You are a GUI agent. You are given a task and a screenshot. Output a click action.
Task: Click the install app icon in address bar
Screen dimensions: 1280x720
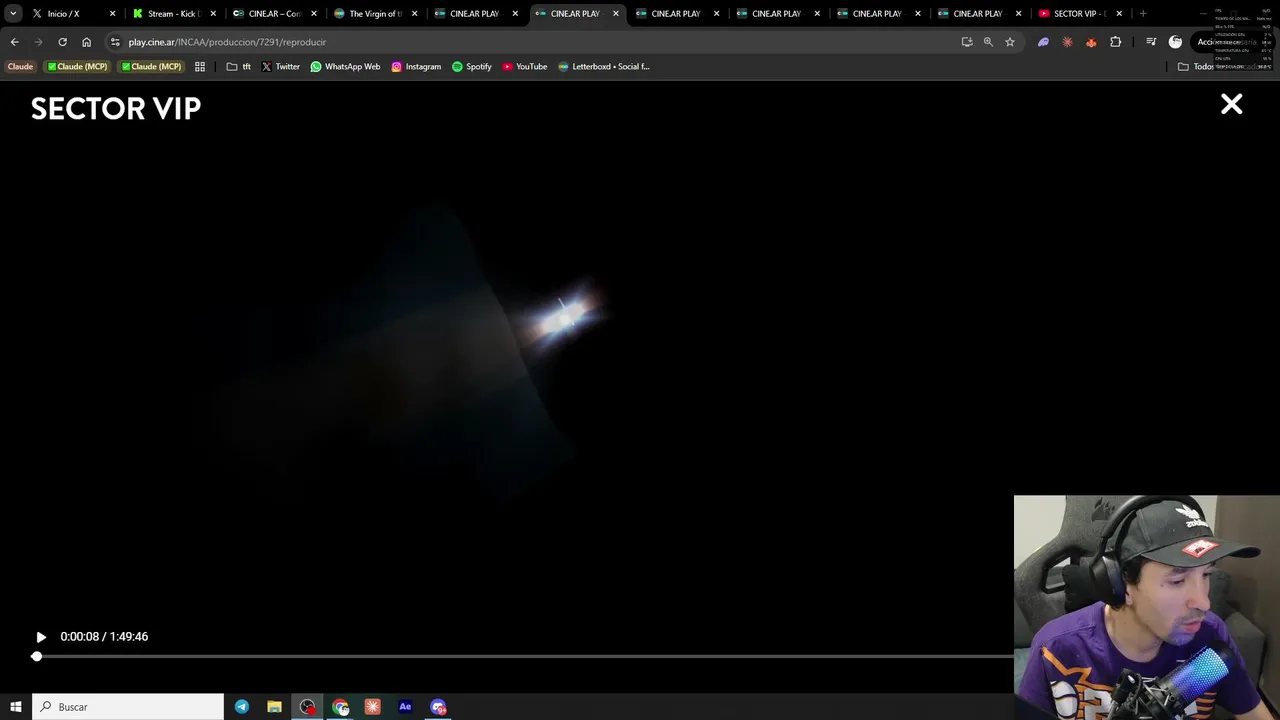(966, 42)
